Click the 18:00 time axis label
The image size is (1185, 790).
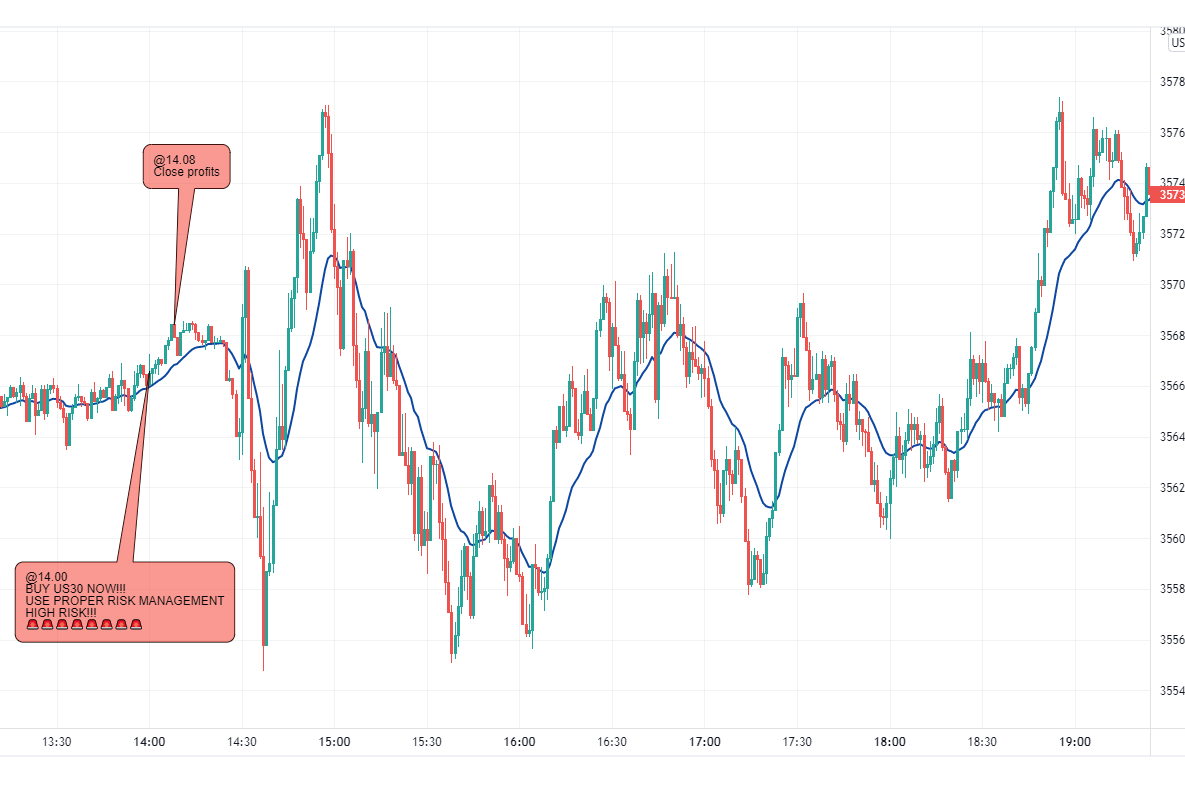889,742
